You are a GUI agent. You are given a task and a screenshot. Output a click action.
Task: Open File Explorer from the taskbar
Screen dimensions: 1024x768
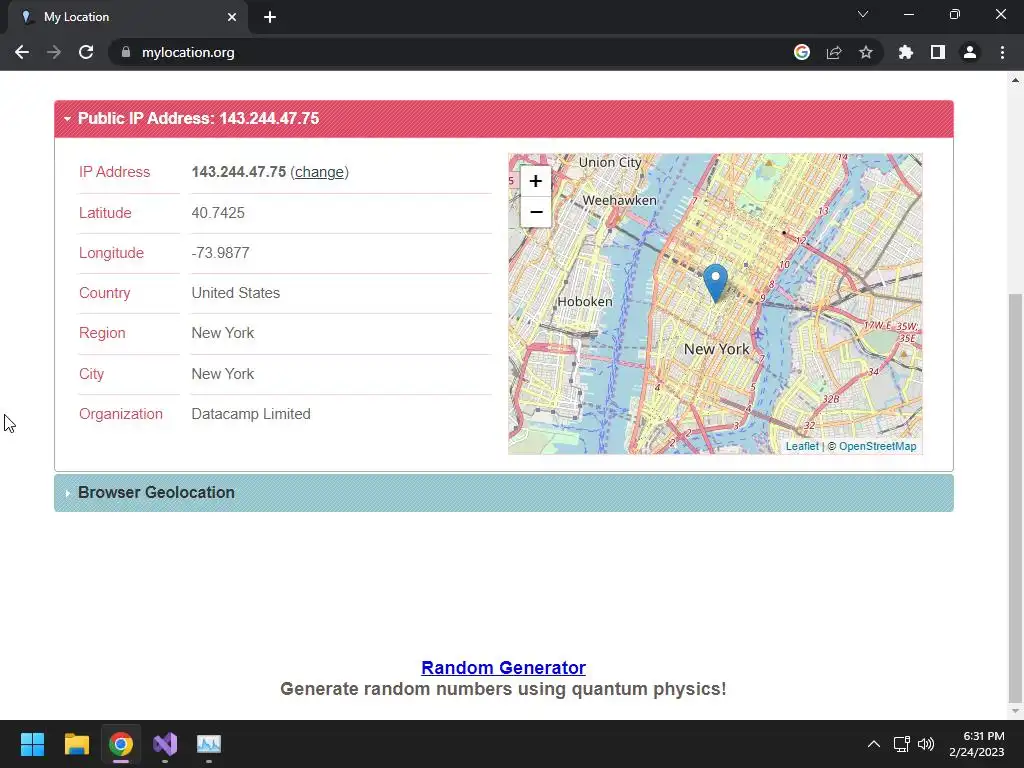76,744
